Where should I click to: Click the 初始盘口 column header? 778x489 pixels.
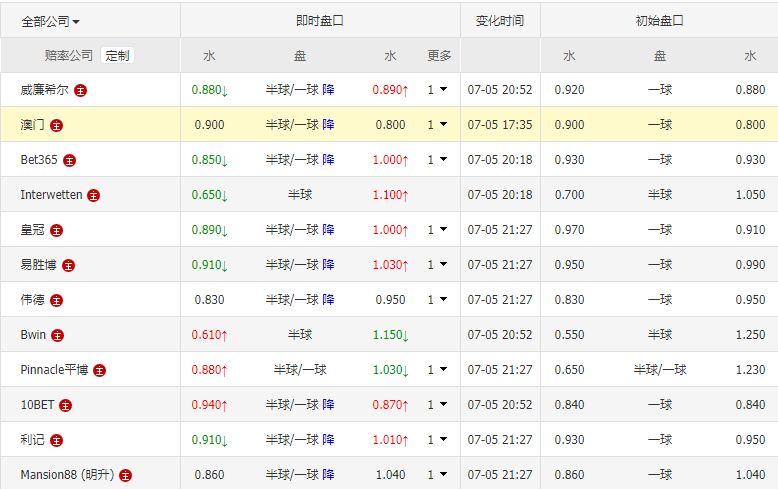[x=659, y=21]
